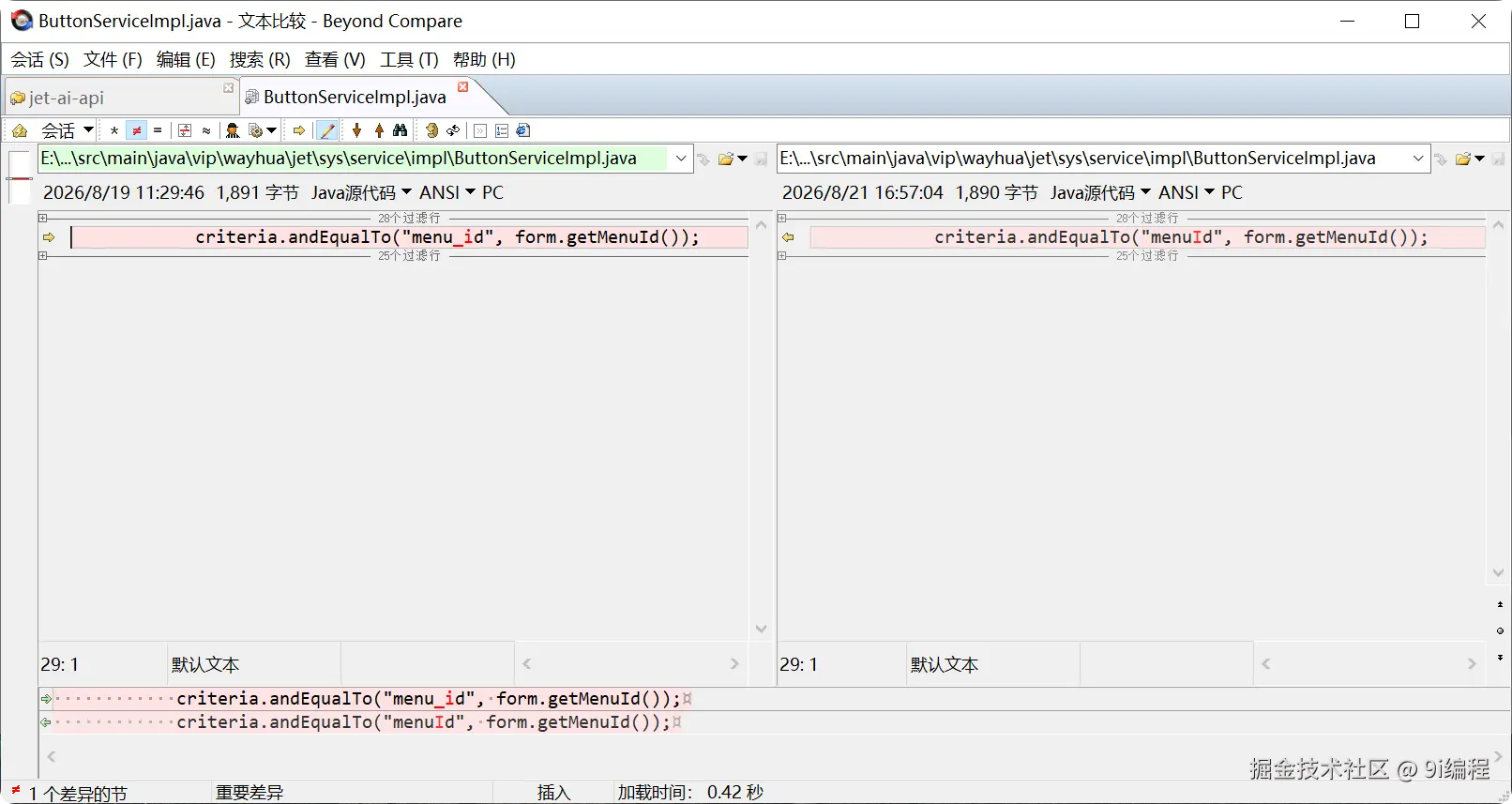1512x804 pixels.
Task: Toggle the show same lines (=) filter
Action: (x=158, y=130)
